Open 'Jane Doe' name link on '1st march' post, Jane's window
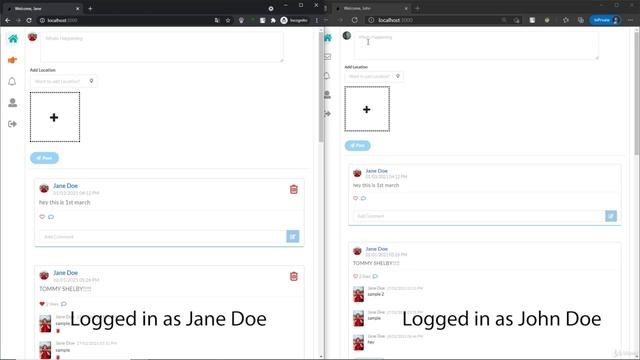640x360 pixels. coord(65,186)
